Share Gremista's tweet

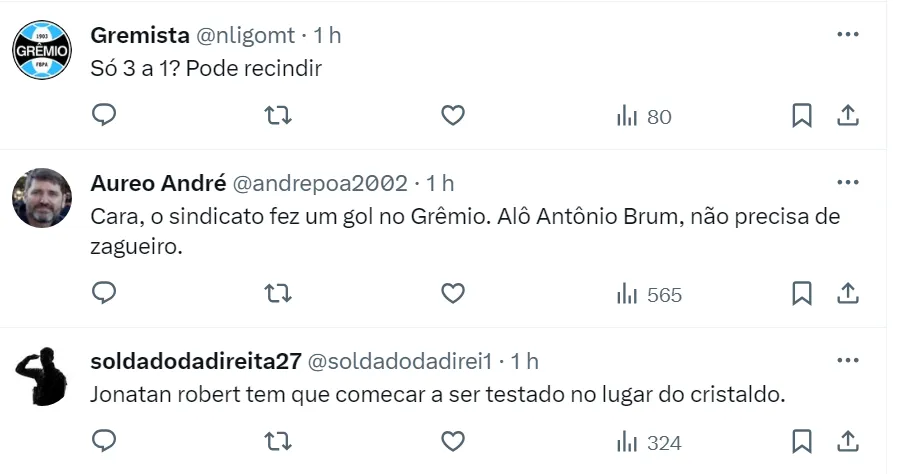click(x=848, y=116)
